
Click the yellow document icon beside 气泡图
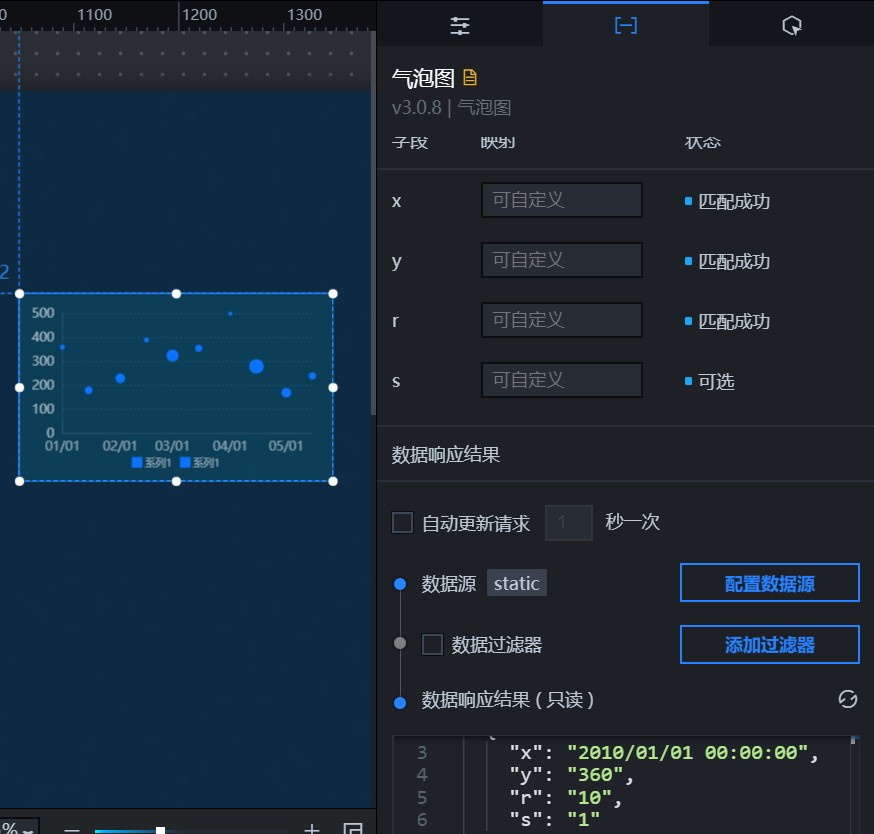(x=470, y=77)
